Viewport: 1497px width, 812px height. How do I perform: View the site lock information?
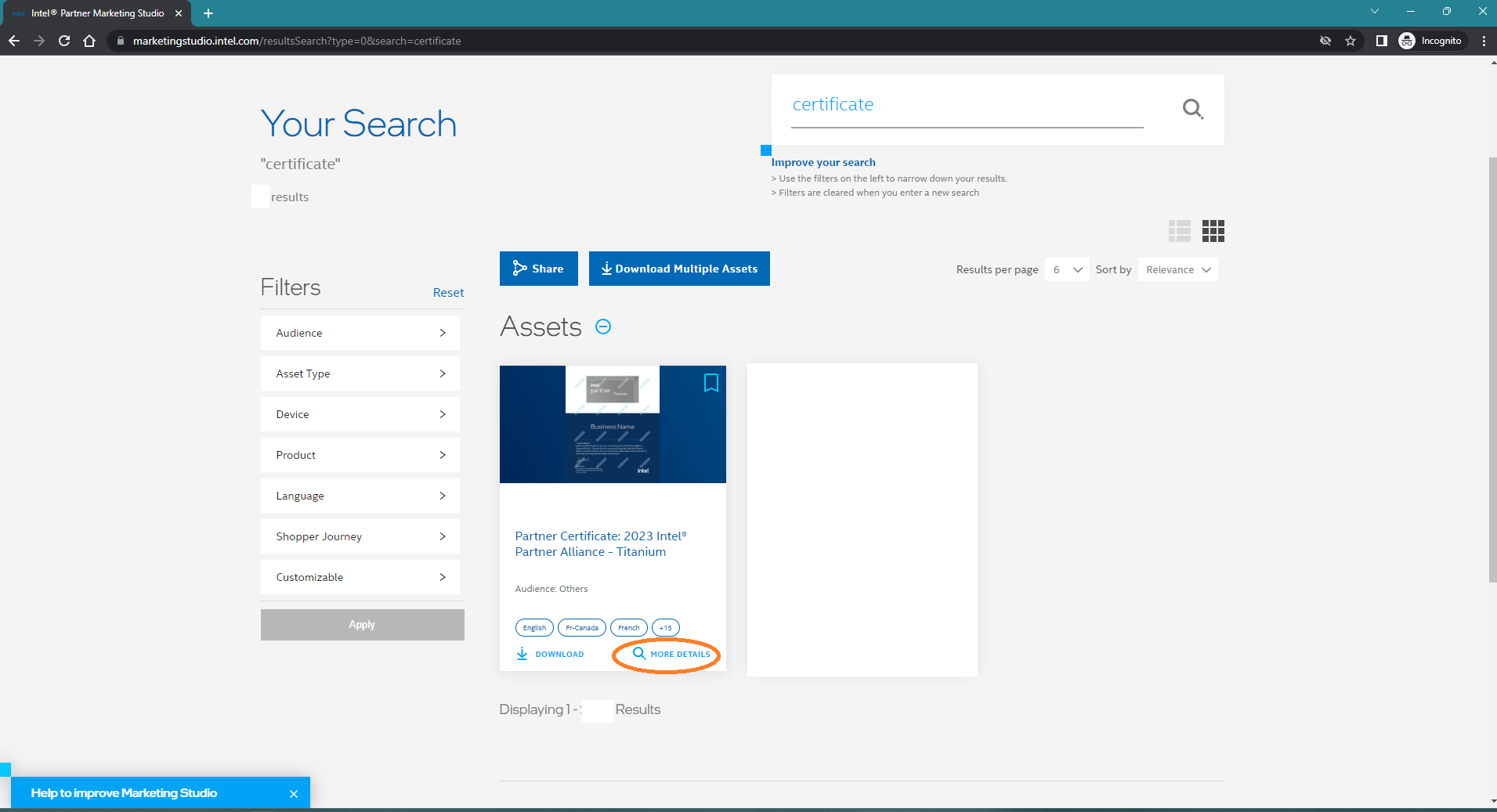(120, 41)
